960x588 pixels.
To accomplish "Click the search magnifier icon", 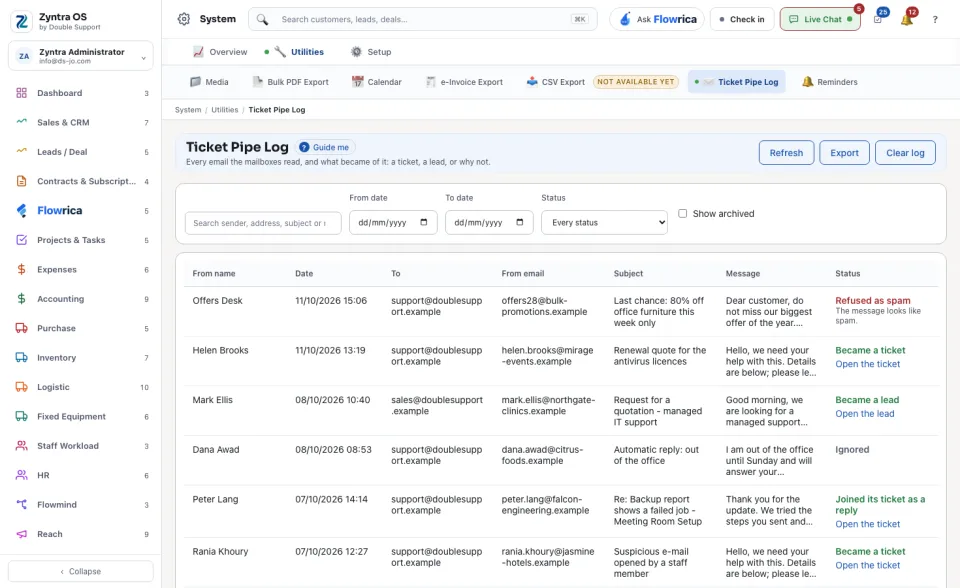I will 262,20.
